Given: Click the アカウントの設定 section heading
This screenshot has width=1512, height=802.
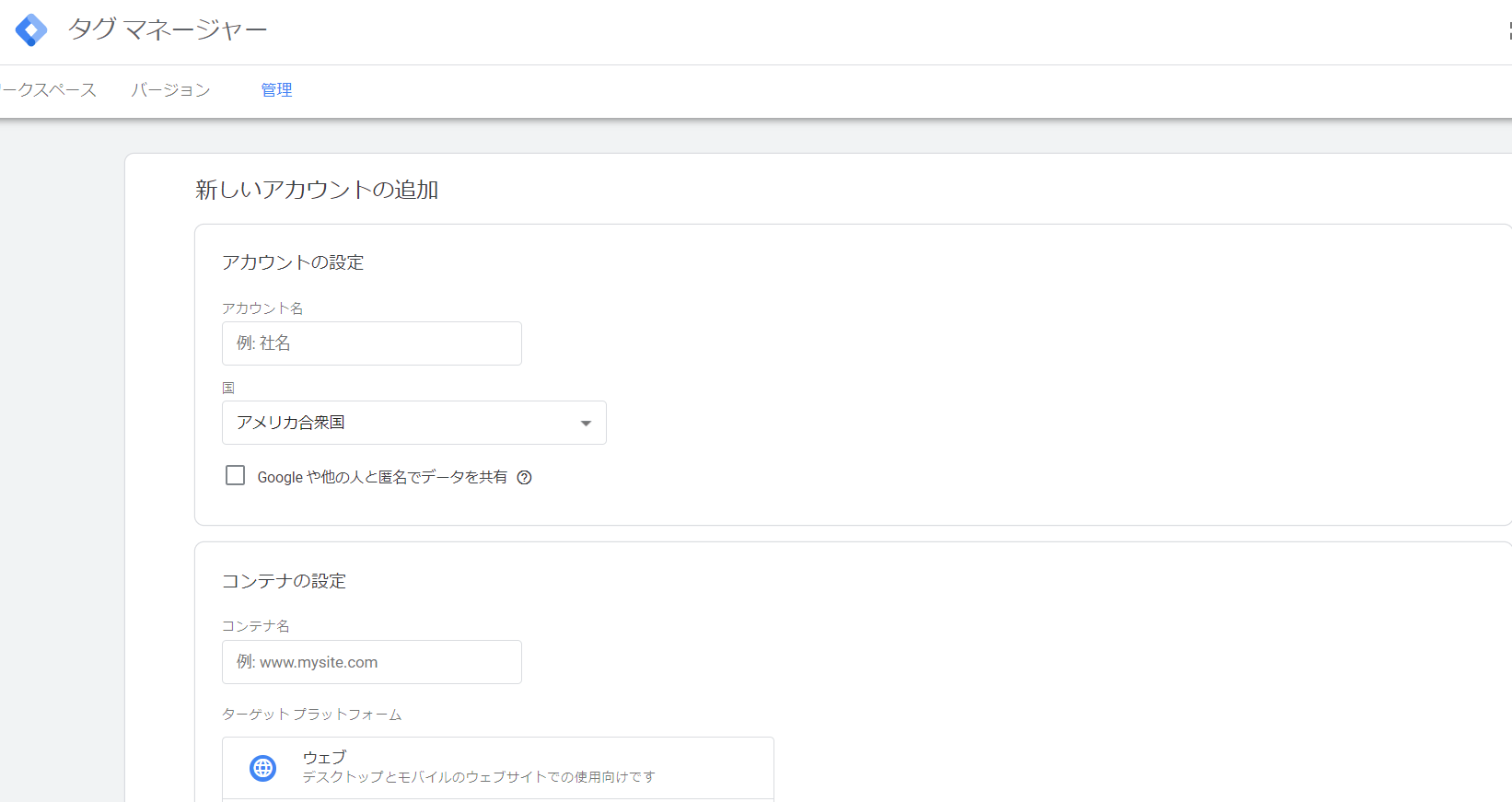Looking at the screenshot, I should [x=293, y=262].
